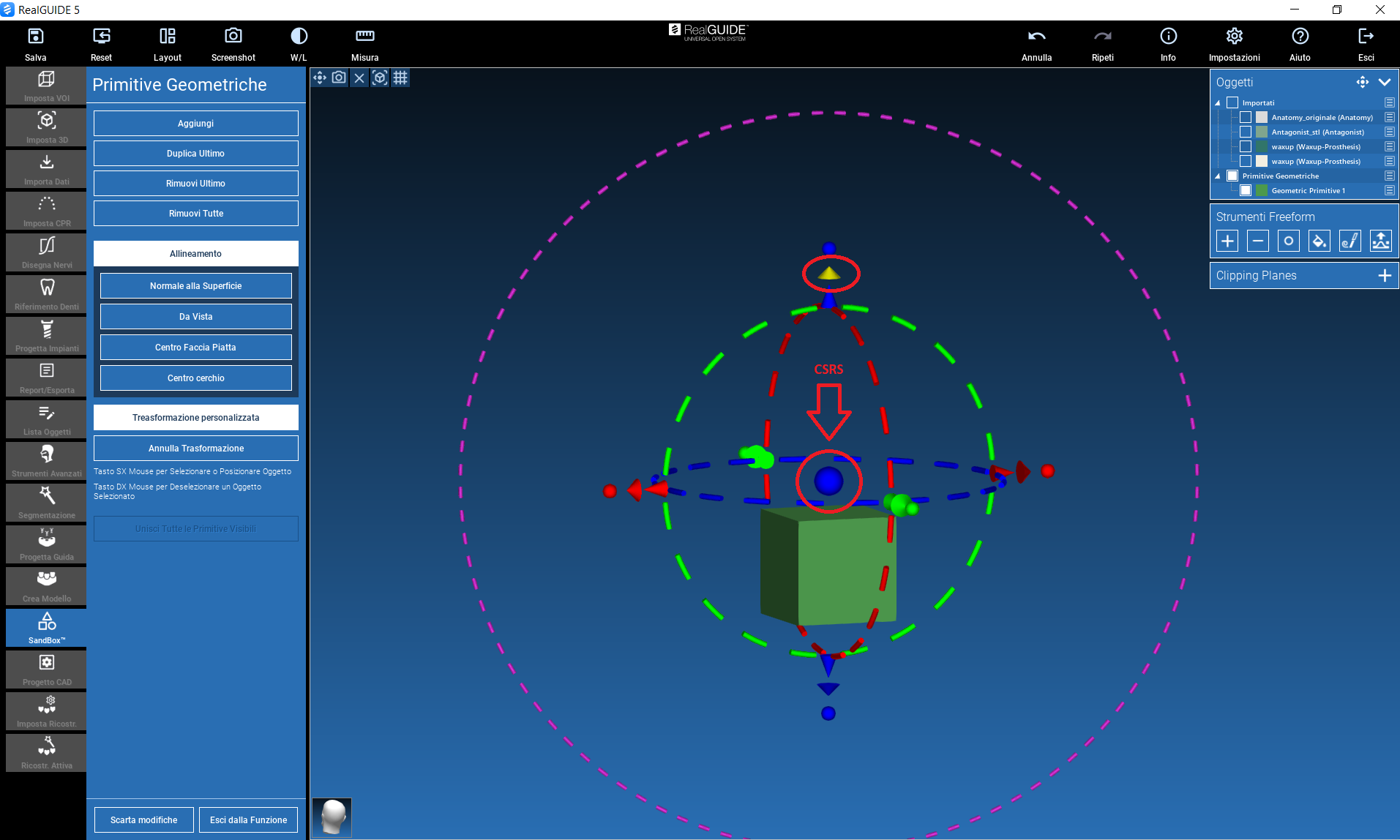Image resolution: width=1400 pixels, height=840 pixels.
Task: Collapse the Importati tree group
Action: coord(1218,103)
